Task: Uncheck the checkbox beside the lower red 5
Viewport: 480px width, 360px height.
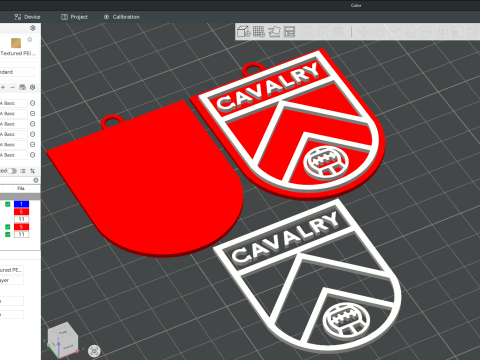Action: click(8, 227)
